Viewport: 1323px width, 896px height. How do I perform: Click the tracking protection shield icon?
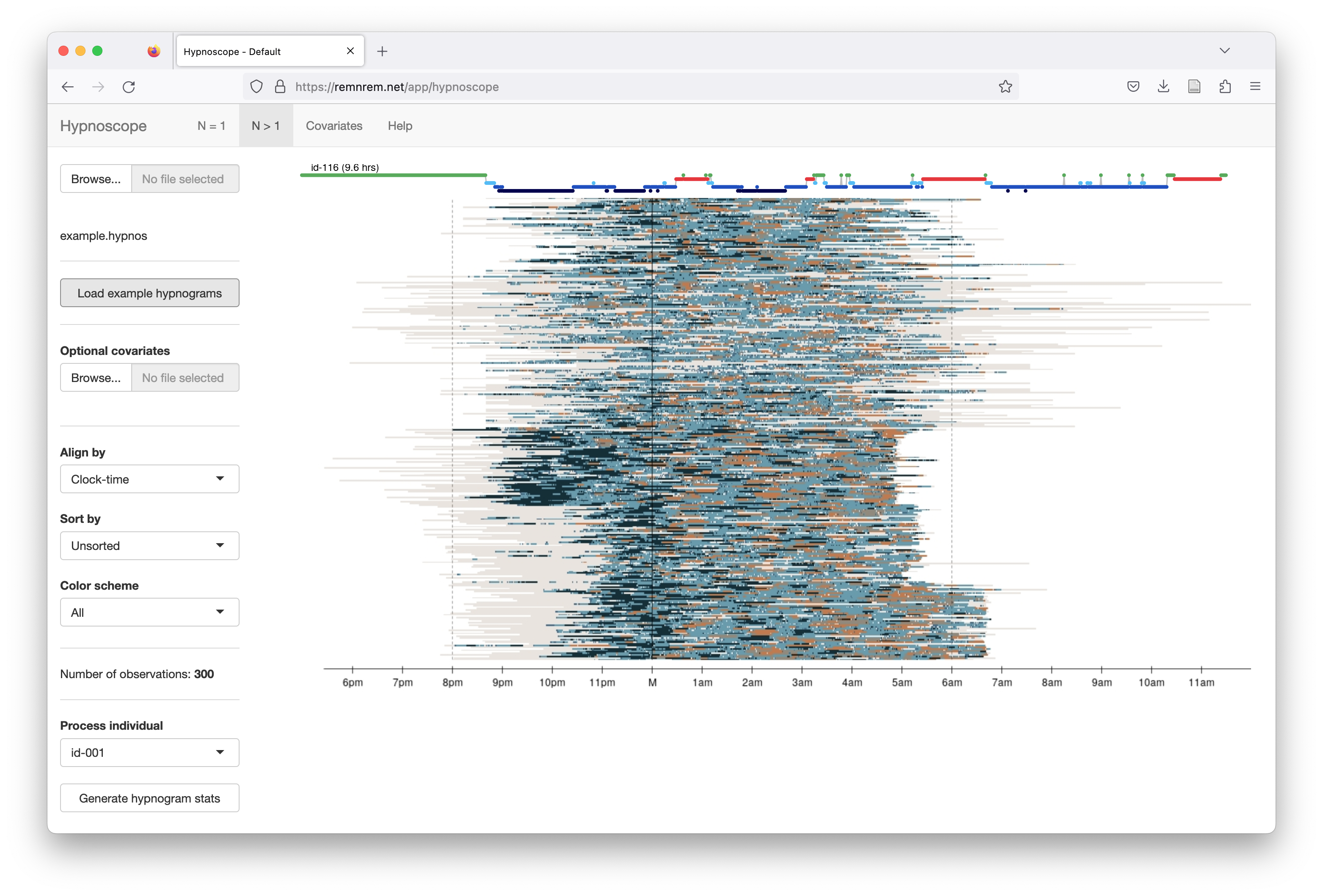(x=257, y=86)
